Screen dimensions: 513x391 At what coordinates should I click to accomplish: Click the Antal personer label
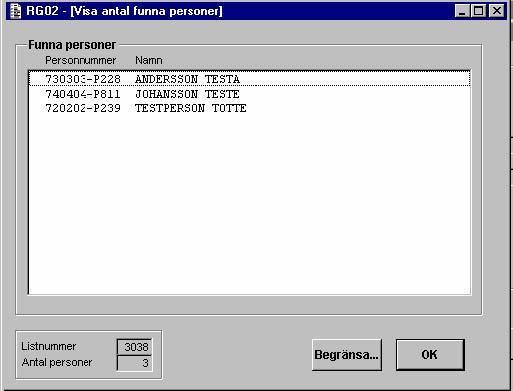pos(57,362)
